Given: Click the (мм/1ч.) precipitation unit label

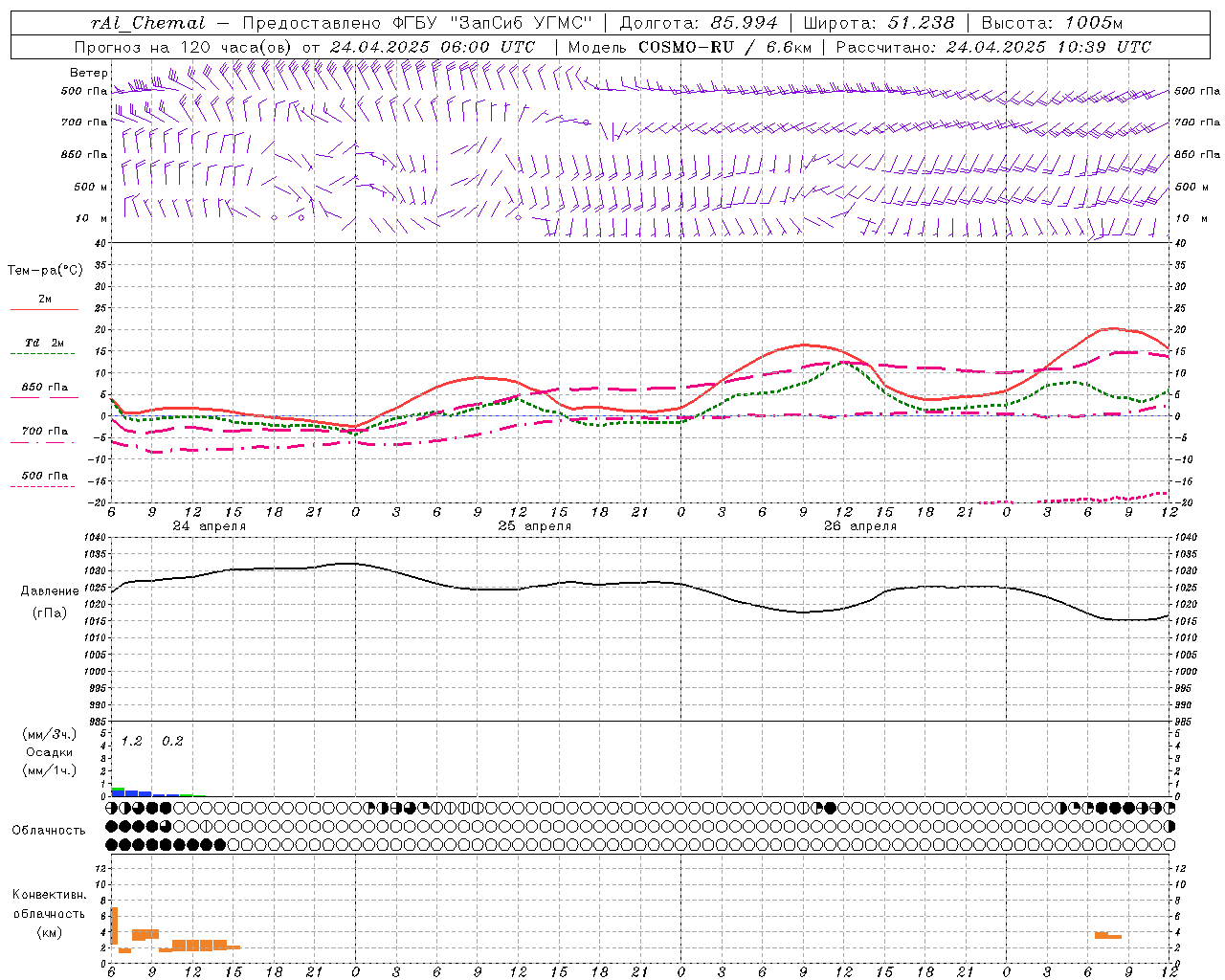Looking at the screenshot, I should click(49, 770).
